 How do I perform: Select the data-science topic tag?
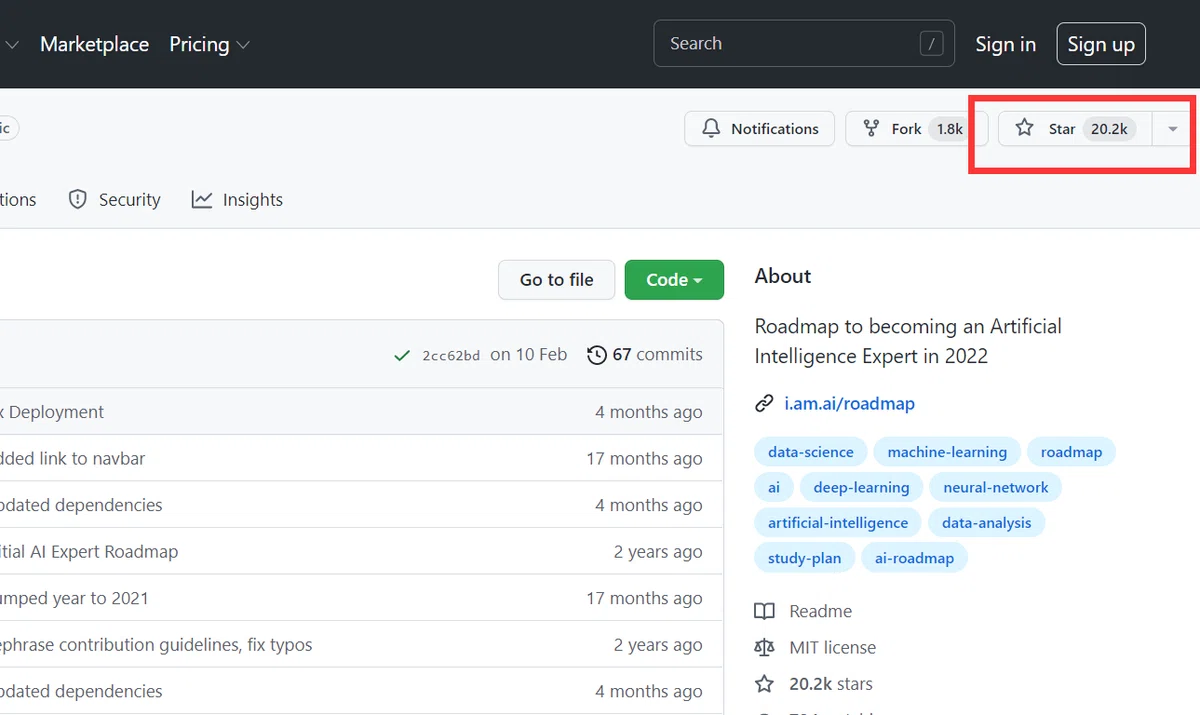point(811,452)
